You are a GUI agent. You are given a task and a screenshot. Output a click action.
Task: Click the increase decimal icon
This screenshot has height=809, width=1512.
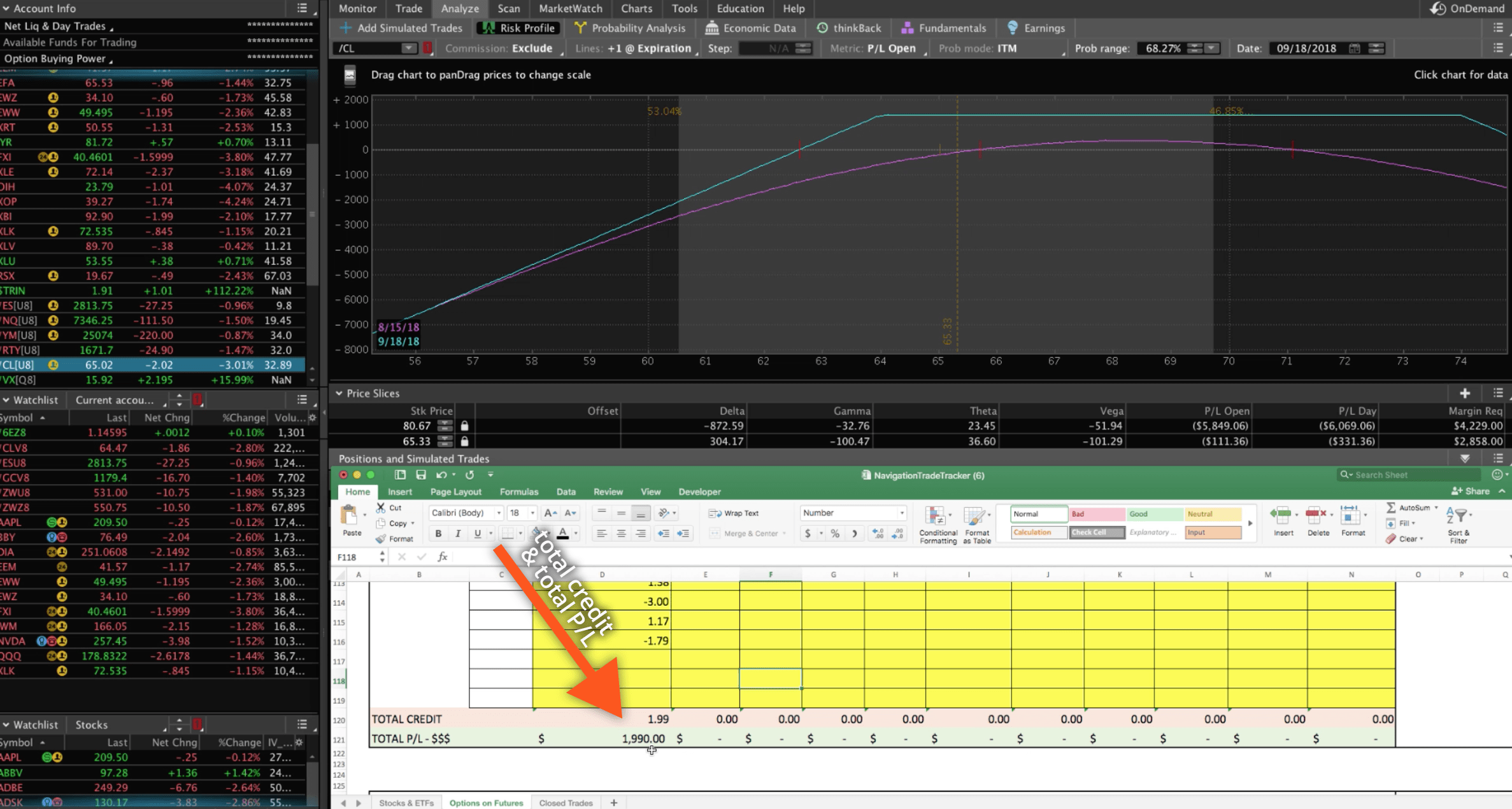coord(878,534)
